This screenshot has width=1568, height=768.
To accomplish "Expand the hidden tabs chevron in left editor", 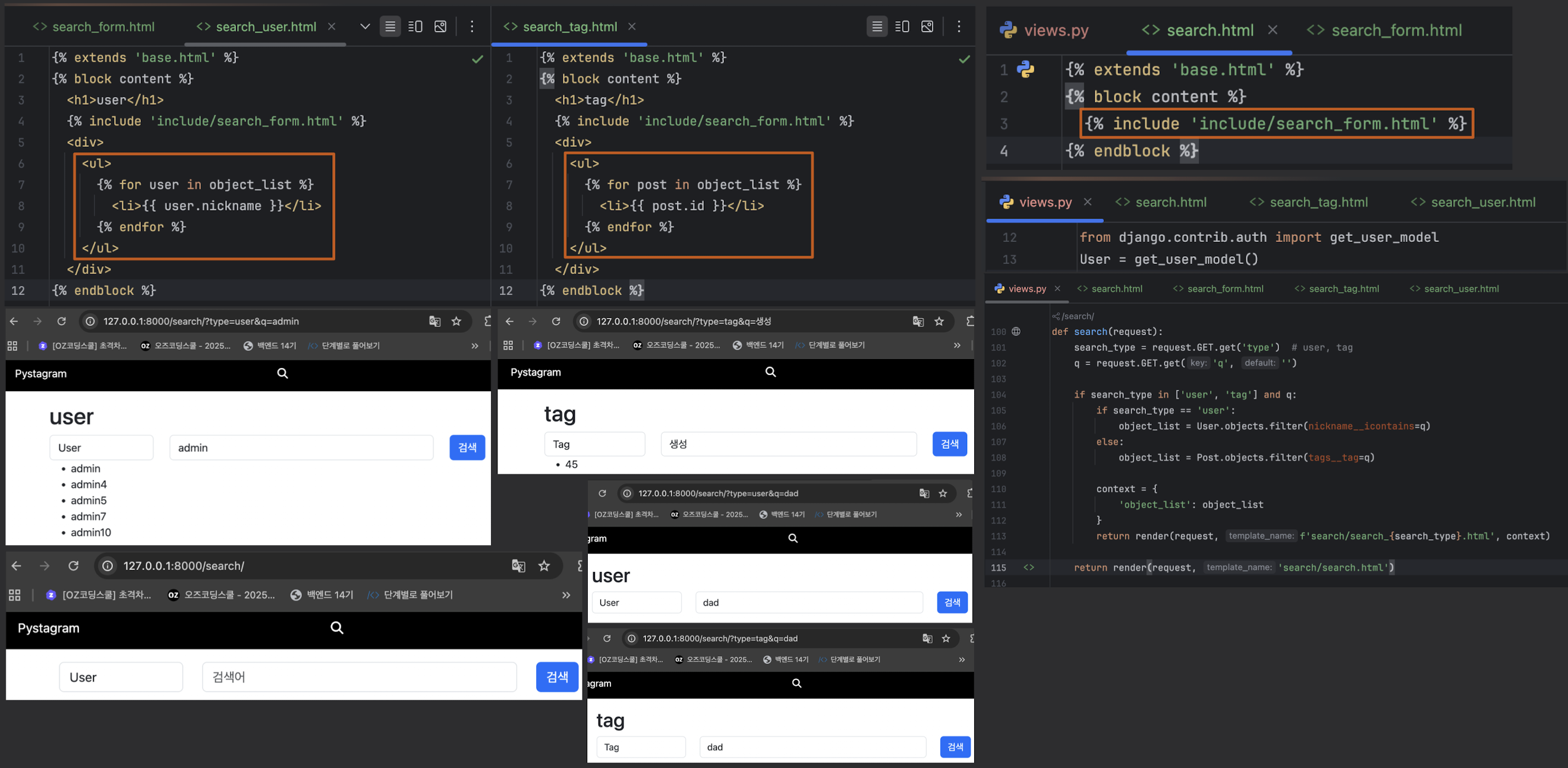I will coord(364,26).
